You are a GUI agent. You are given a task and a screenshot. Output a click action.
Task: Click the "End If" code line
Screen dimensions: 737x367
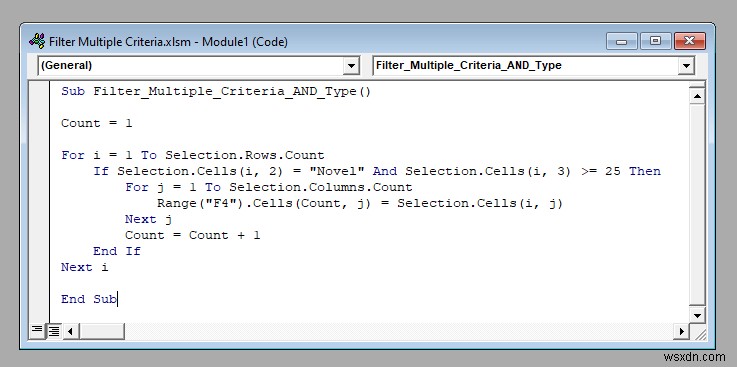pos(117,251)
